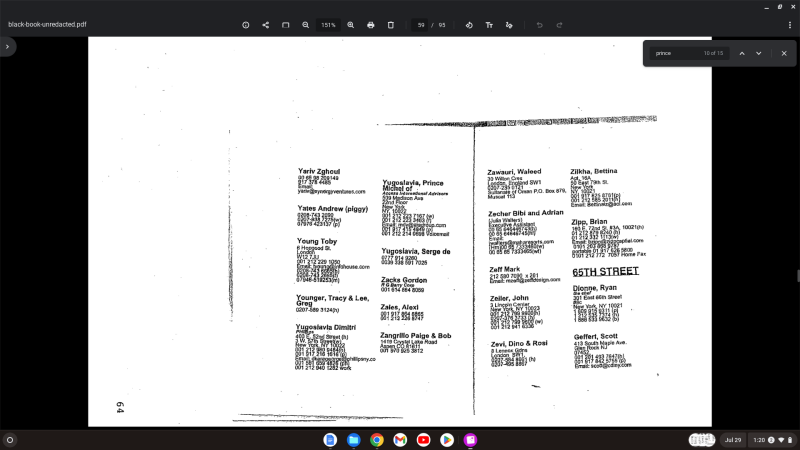Click the page number 64 in margin

[120, 407]
